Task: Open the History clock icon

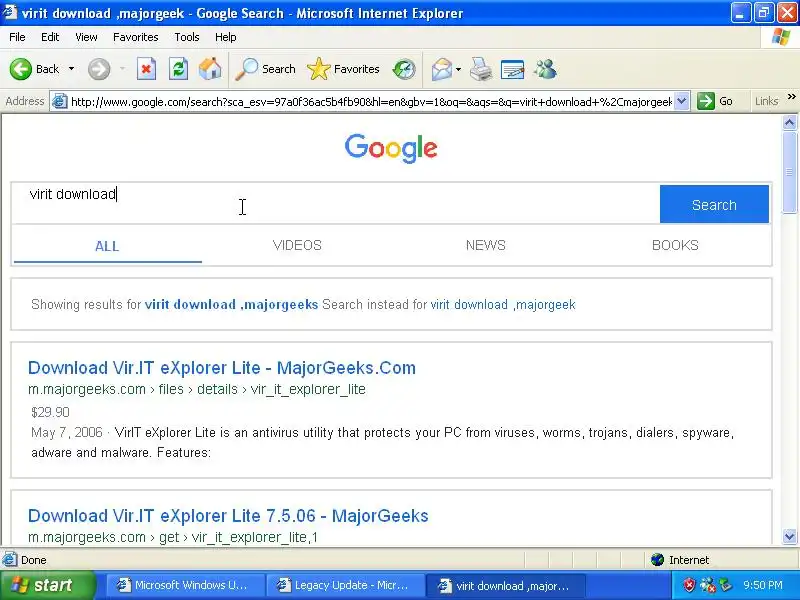Action: 404,69
